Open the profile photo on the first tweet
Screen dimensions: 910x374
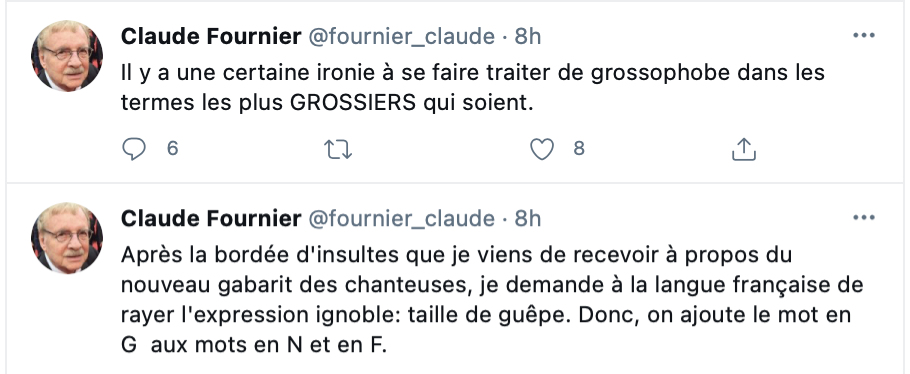click(67, 56)
